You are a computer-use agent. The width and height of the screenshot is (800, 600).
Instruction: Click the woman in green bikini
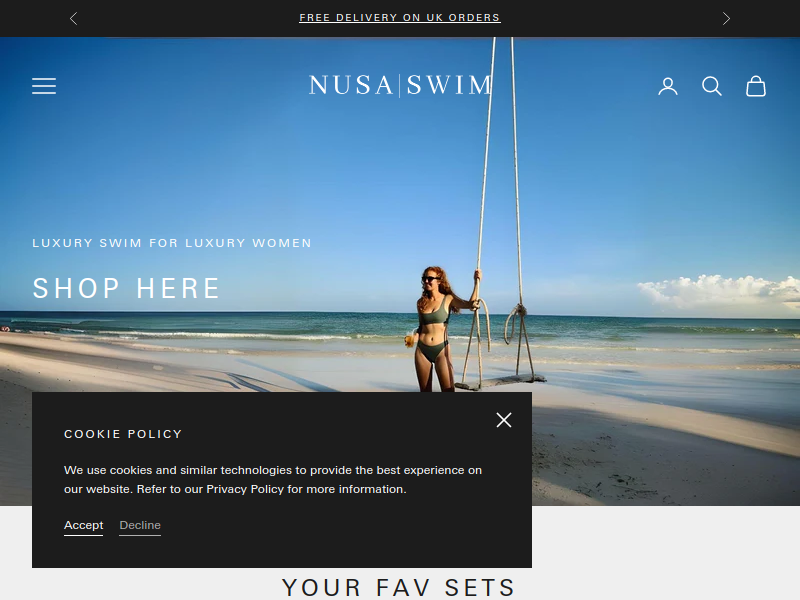(x=436, y=329)
